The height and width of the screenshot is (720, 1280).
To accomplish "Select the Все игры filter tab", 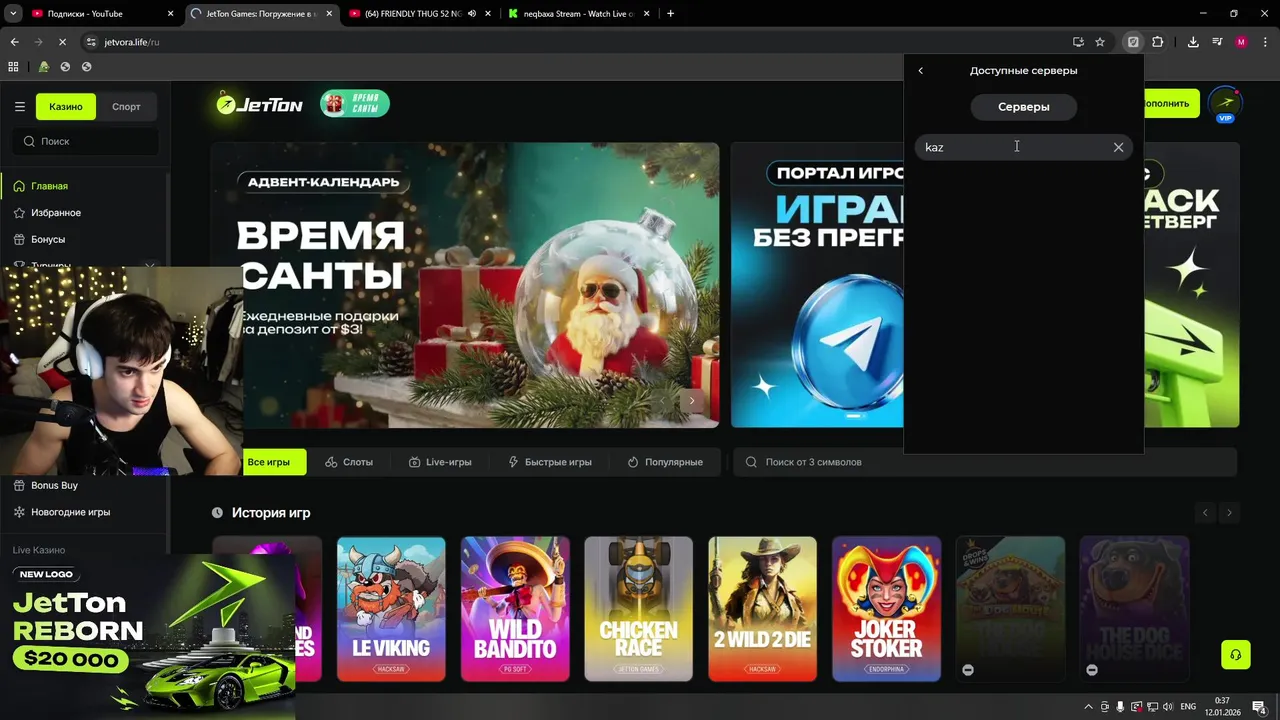I will pos(268,462).
